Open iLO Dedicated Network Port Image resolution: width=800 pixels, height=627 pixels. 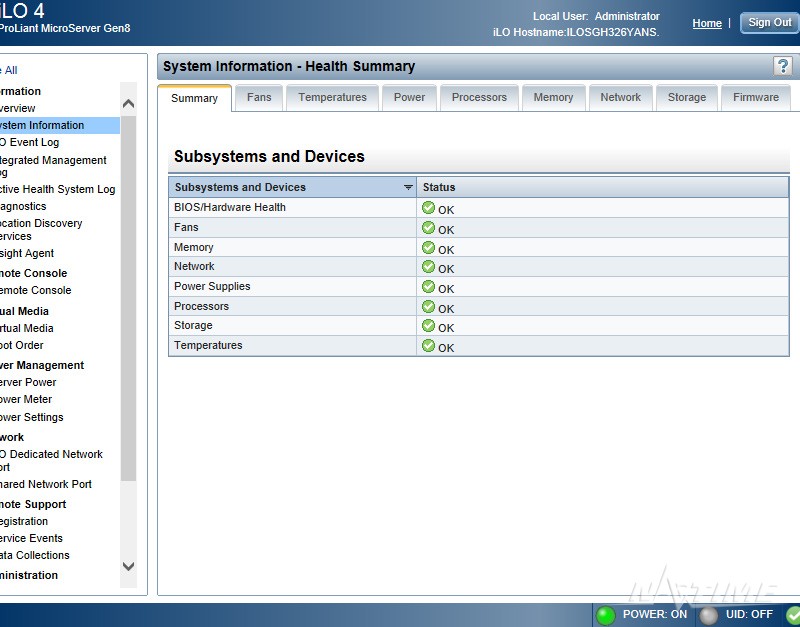tap(51, 460)
